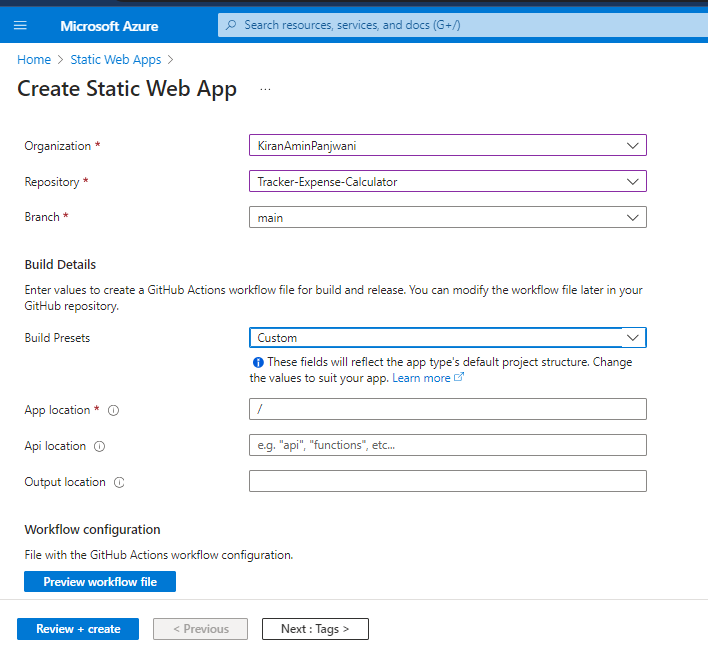Open the Branch dropdown

pyautogui.click(x=447, y=217)
